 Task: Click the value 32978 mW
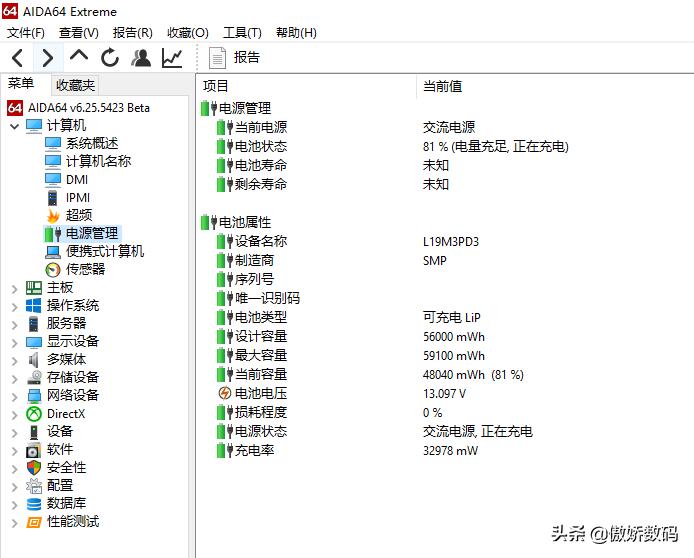(x=451, y=451)
